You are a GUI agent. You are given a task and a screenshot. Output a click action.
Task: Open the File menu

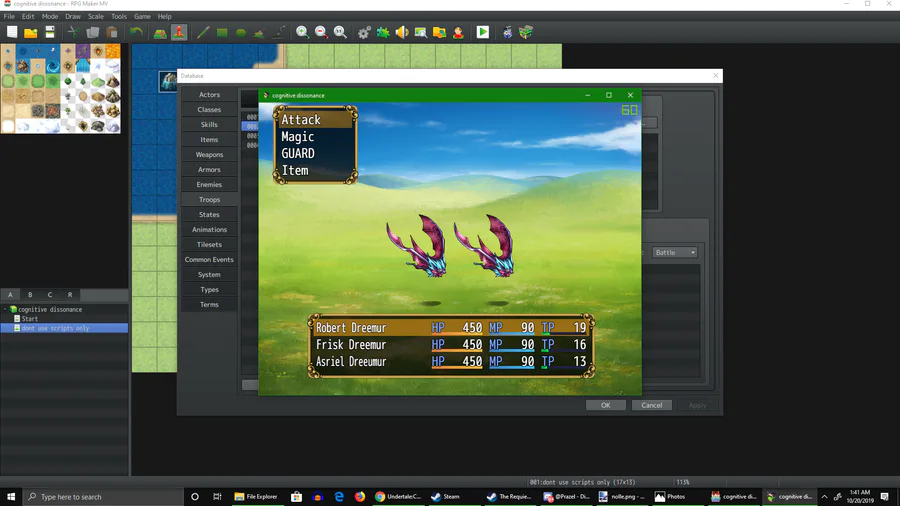pos(9,17)
